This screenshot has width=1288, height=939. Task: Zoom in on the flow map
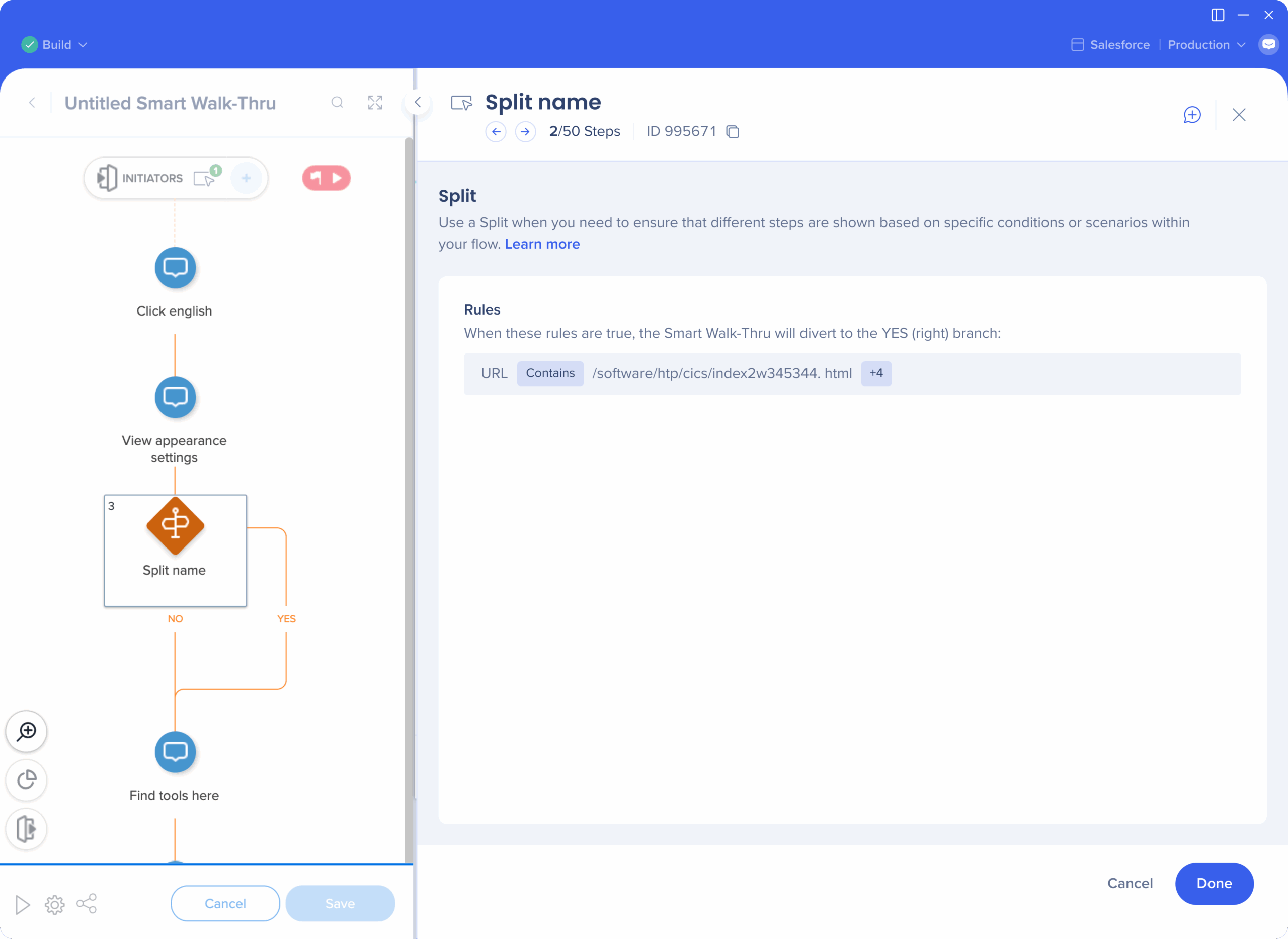[26, 731]
